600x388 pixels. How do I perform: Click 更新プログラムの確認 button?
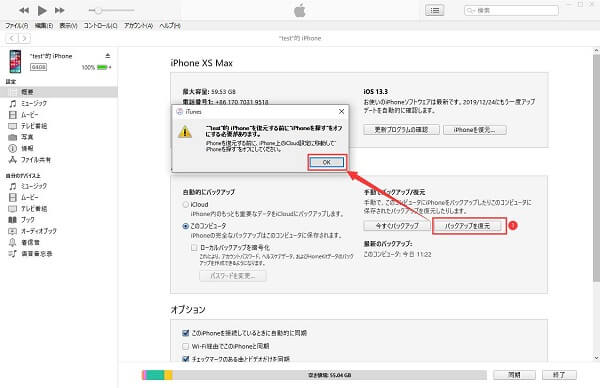point(401,130)
